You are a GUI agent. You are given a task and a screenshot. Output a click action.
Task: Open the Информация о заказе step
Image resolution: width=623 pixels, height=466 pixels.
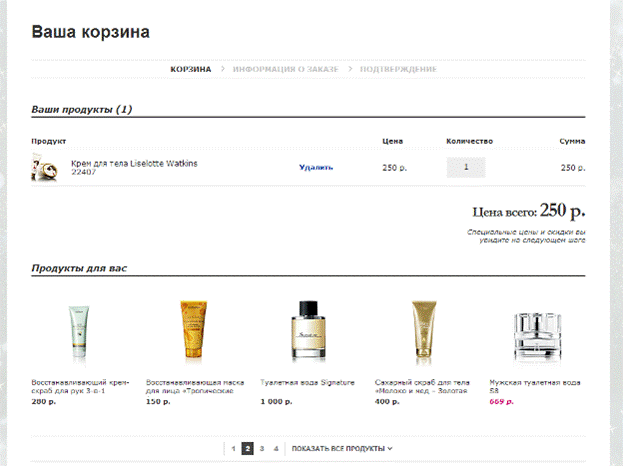[286, 69]
